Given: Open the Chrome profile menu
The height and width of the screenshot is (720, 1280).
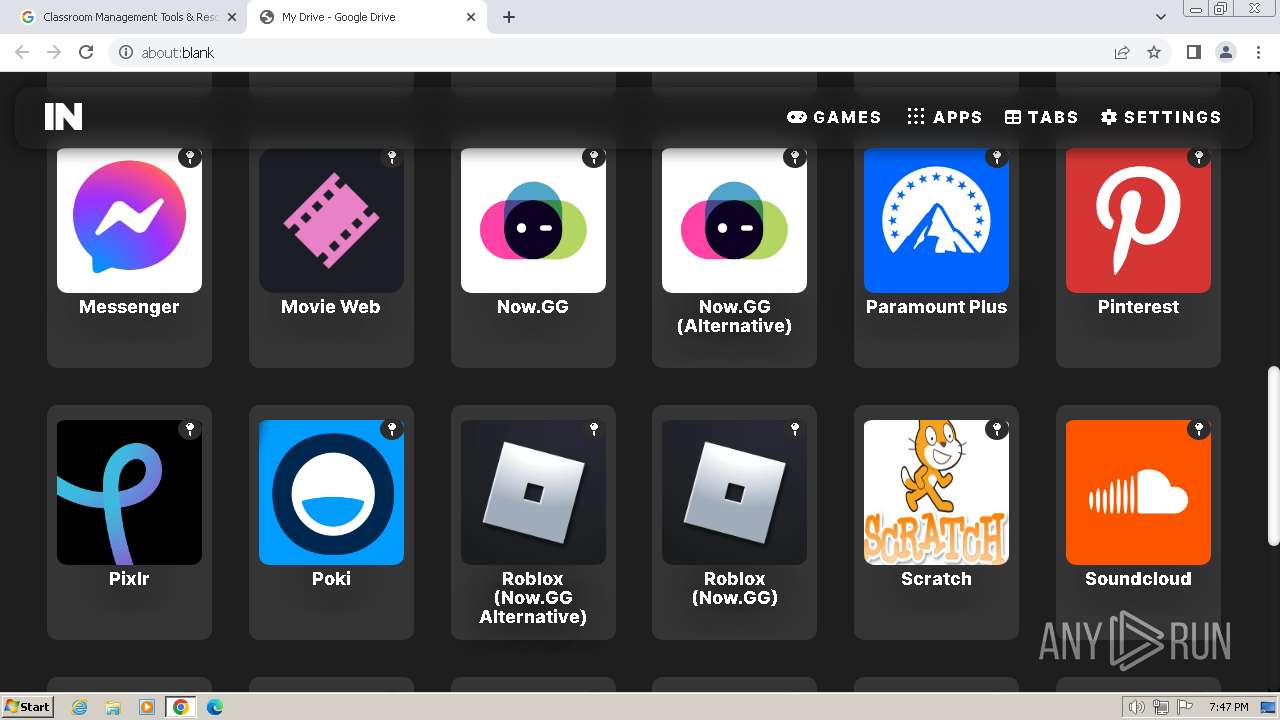Looking at the screenshot, I should 1226,52.
